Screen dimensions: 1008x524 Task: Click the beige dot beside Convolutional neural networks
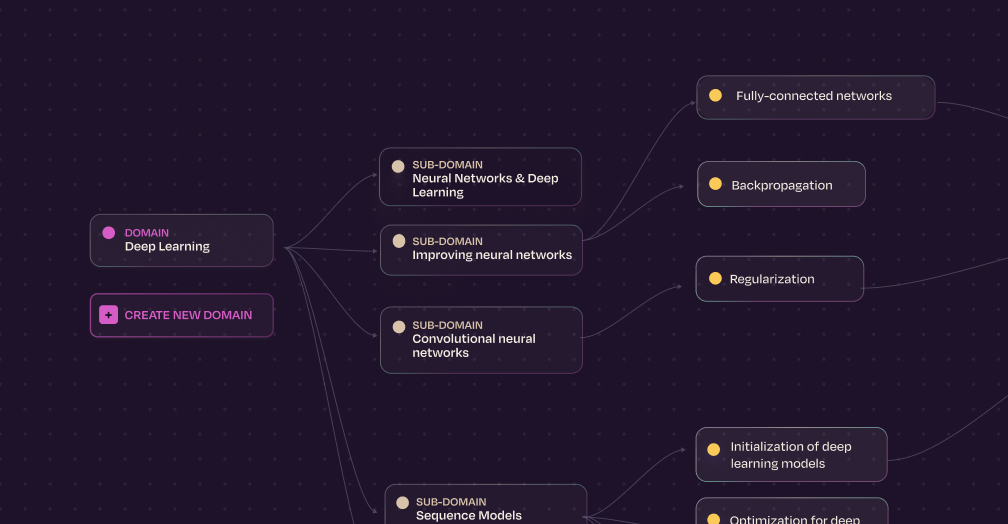399,326
